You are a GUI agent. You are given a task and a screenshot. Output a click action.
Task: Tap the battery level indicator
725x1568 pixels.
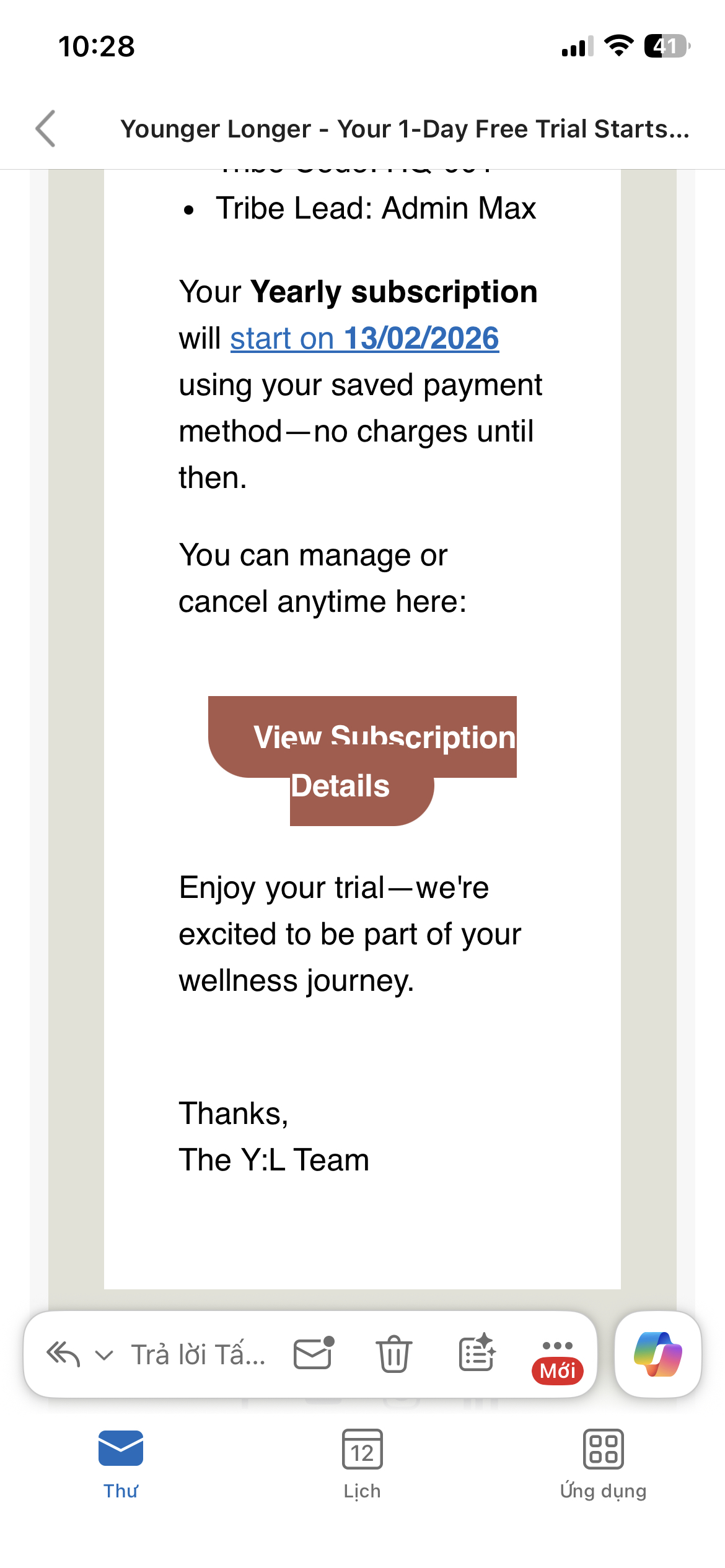[x=667, y=46]
